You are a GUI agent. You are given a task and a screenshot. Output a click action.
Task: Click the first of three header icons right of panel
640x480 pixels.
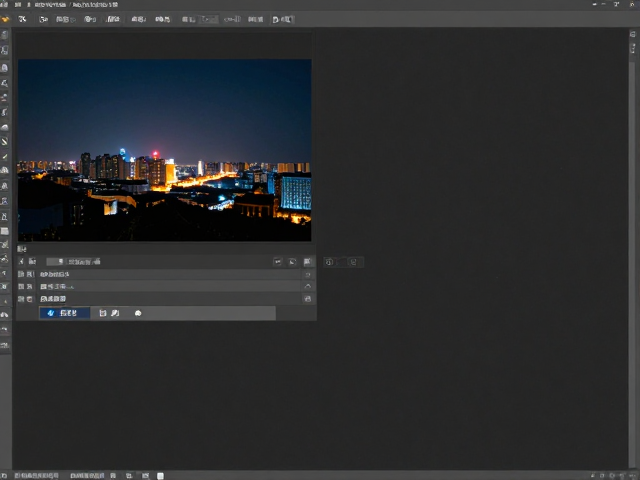278,262
